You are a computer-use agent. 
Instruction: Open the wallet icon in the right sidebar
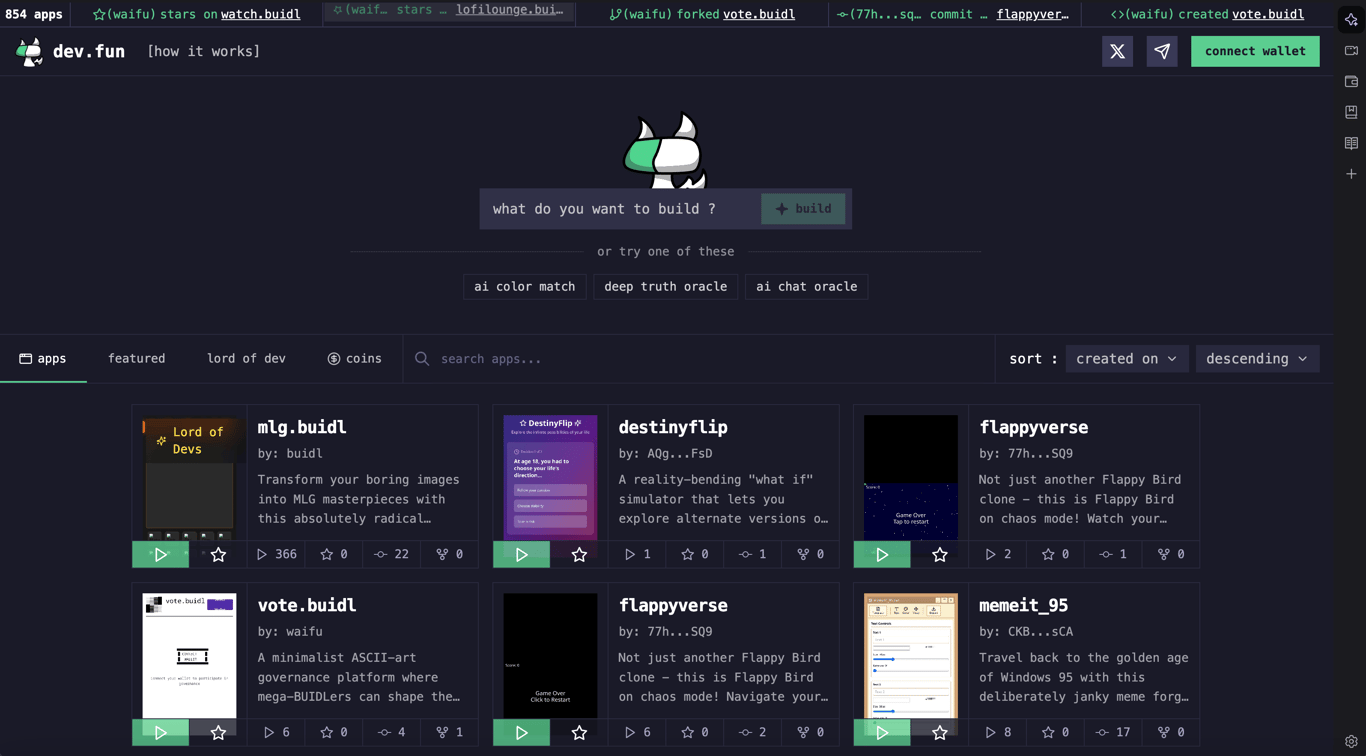tap(1351, 81)
